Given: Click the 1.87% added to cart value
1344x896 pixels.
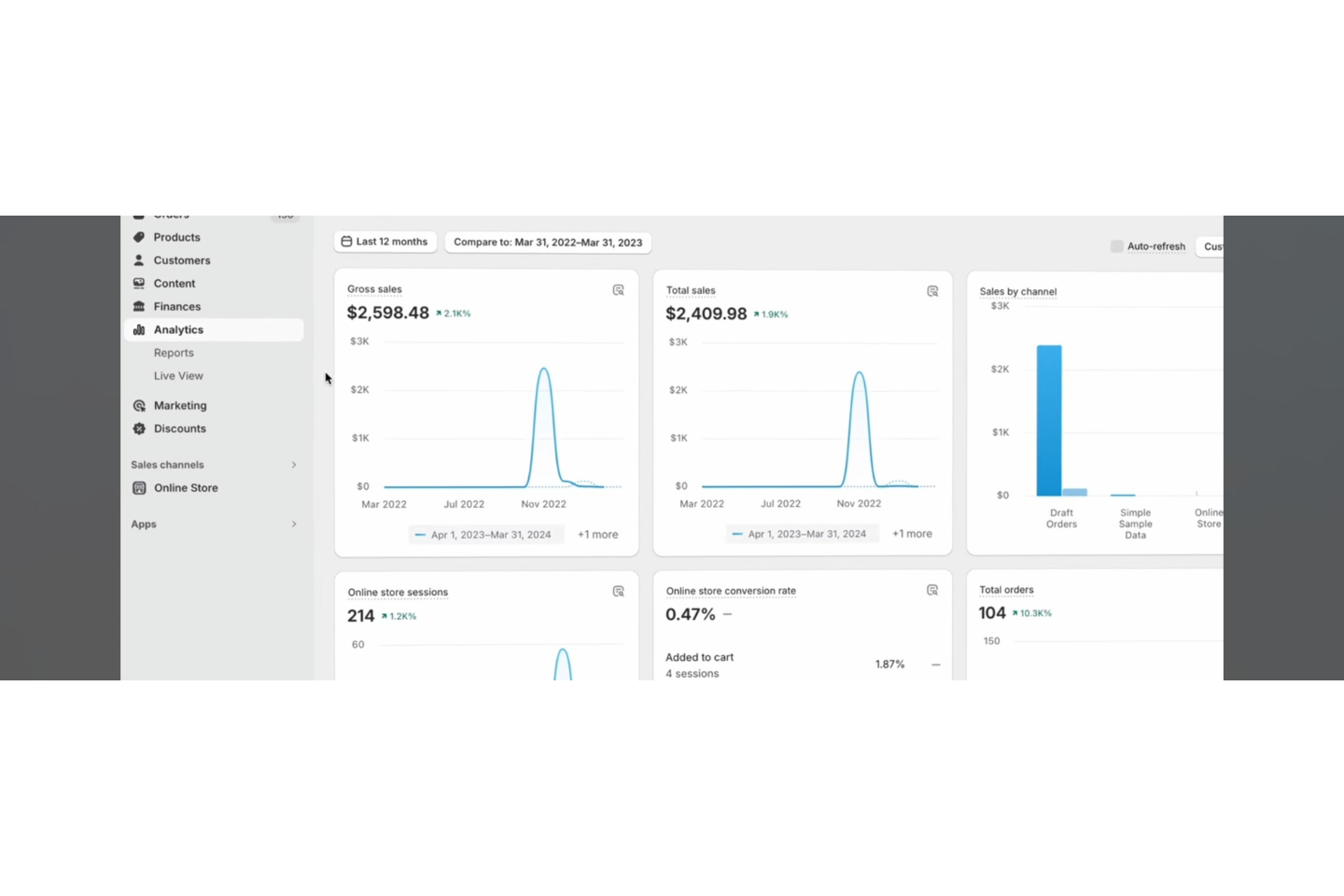Looking at the screenshot, I should pos(889,665).
